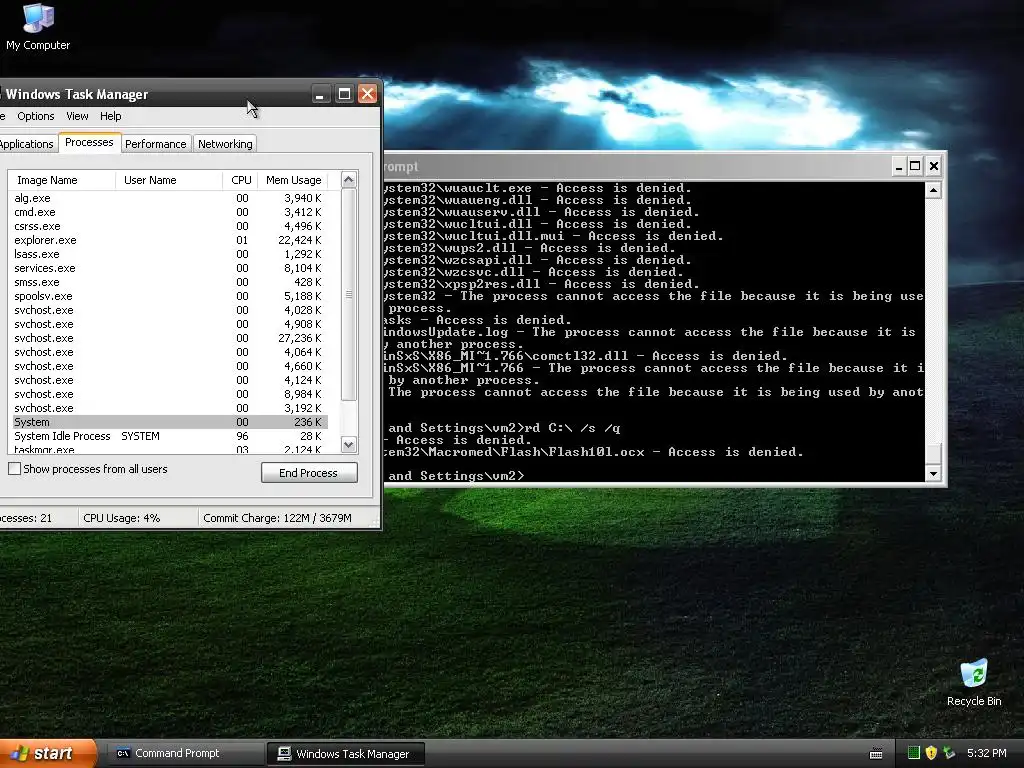The width and height of the screenshot is (1024, 768).
Task: Select the cmd.exe process row
Action: [170, 212]
